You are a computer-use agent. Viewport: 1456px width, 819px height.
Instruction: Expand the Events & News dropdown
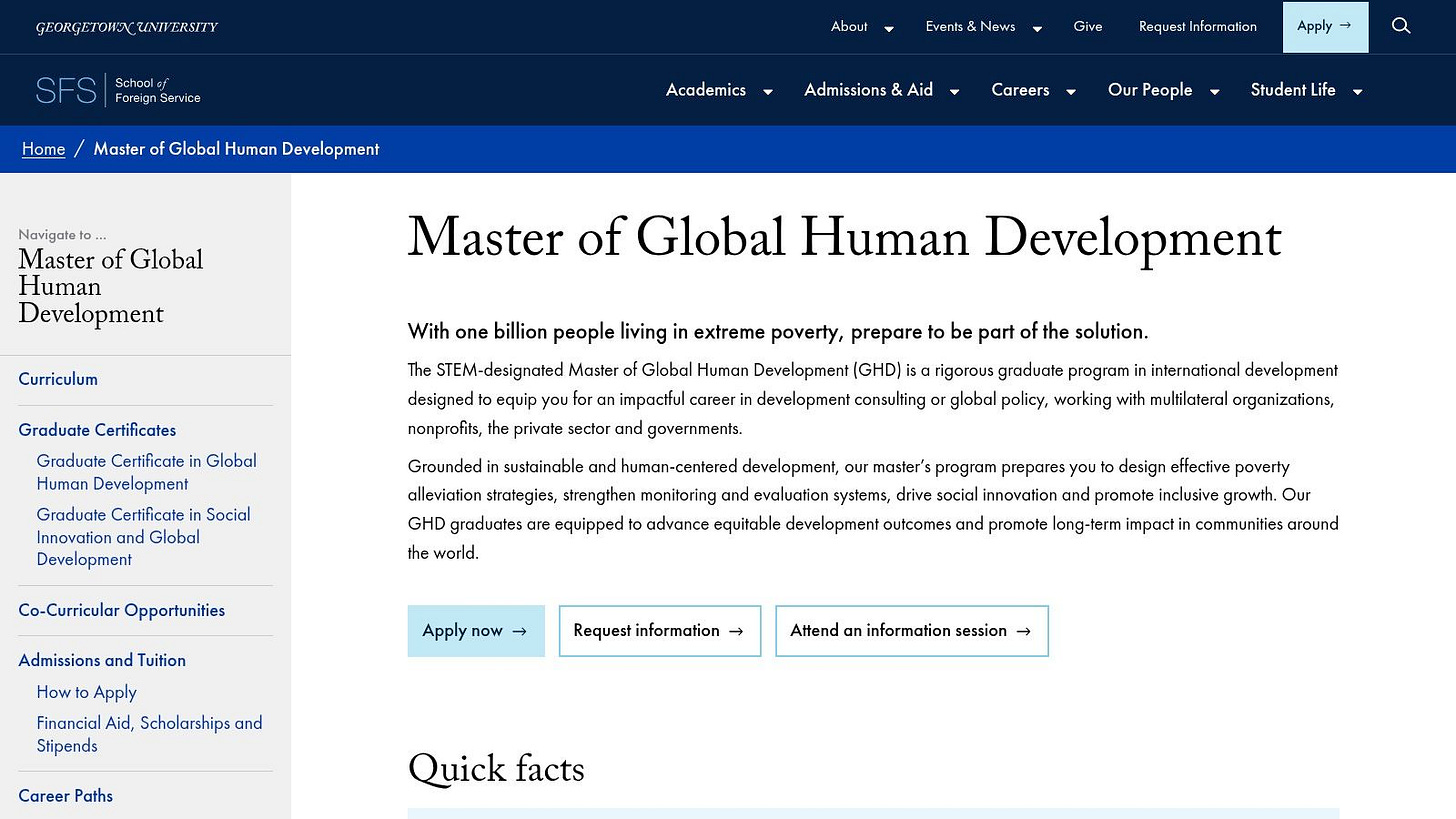[1036, 27]
